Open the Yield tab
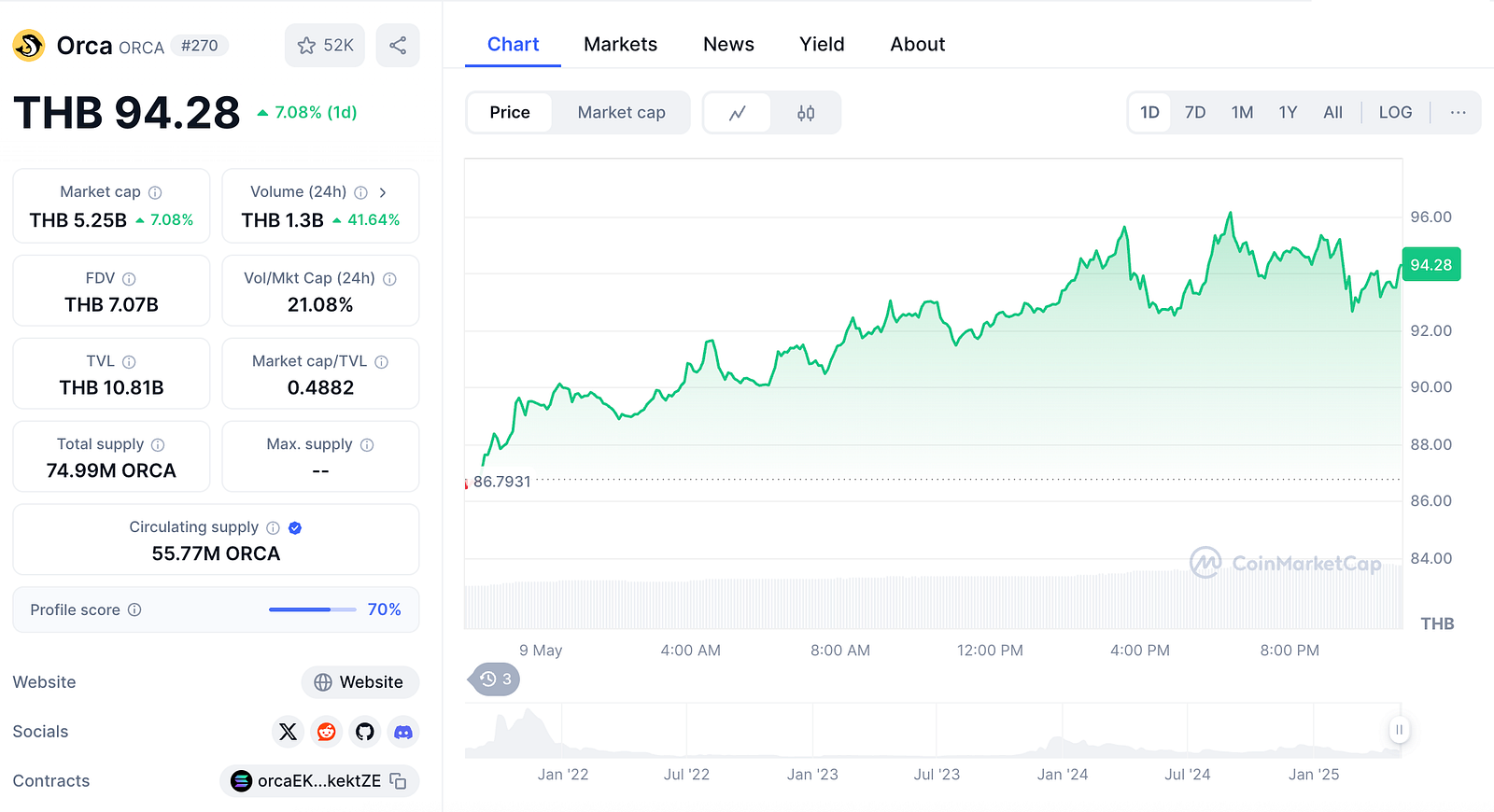The image size is (1494, 812). [822, 45]
